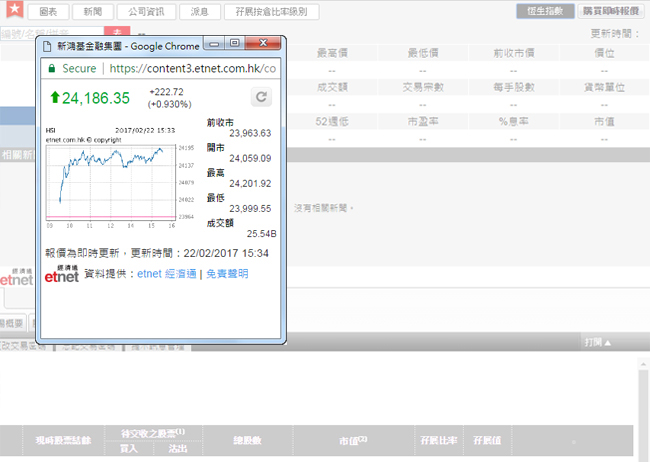Click the 總股數 column header
The width and height of the screenshot is (650, 462).
click(247, 440)
